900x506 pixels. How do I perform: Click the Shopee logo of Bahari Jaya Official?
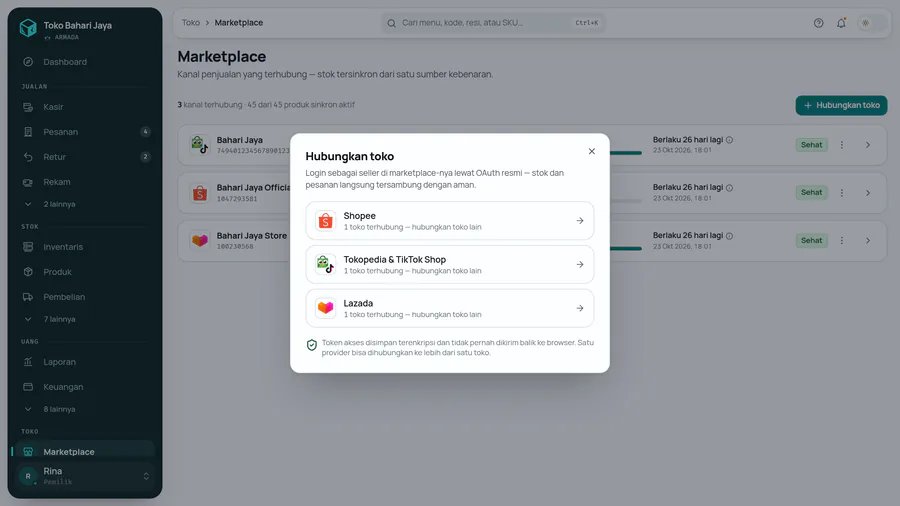[200, 193]
